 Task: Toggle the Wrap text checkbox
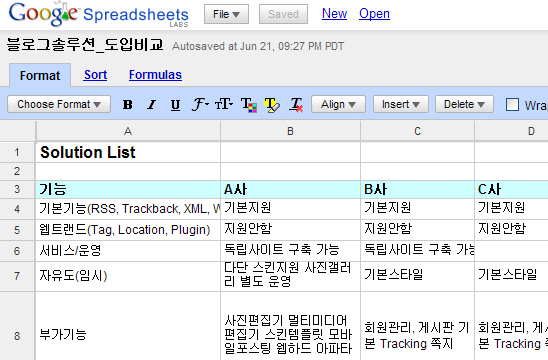512,105
